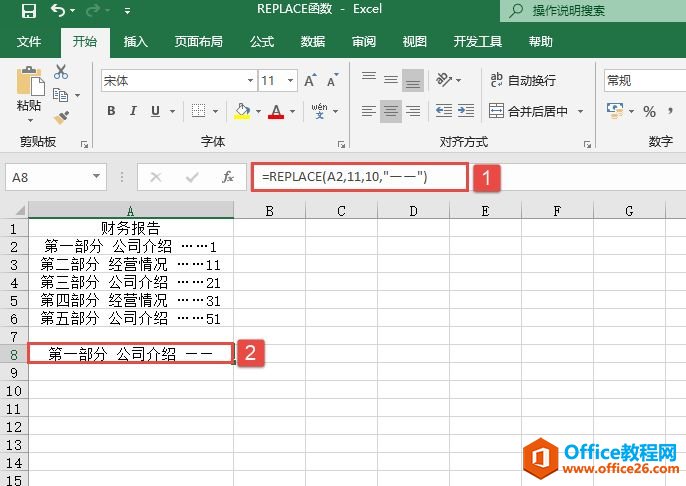Select Align Right icon
Image resolution: width=686 pixels, height=486 pixels.
point(413,111)
